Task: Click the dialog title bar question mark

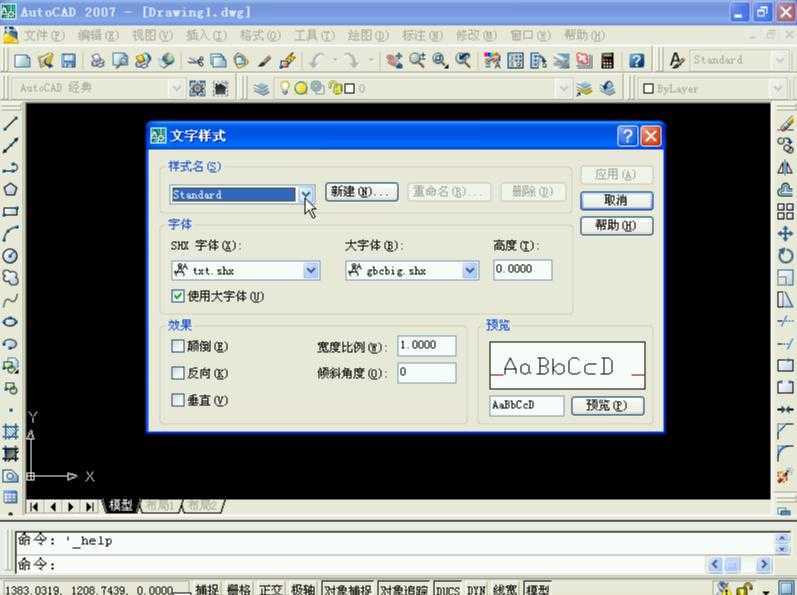Action: pyautogui.click(x=628, y=136)
